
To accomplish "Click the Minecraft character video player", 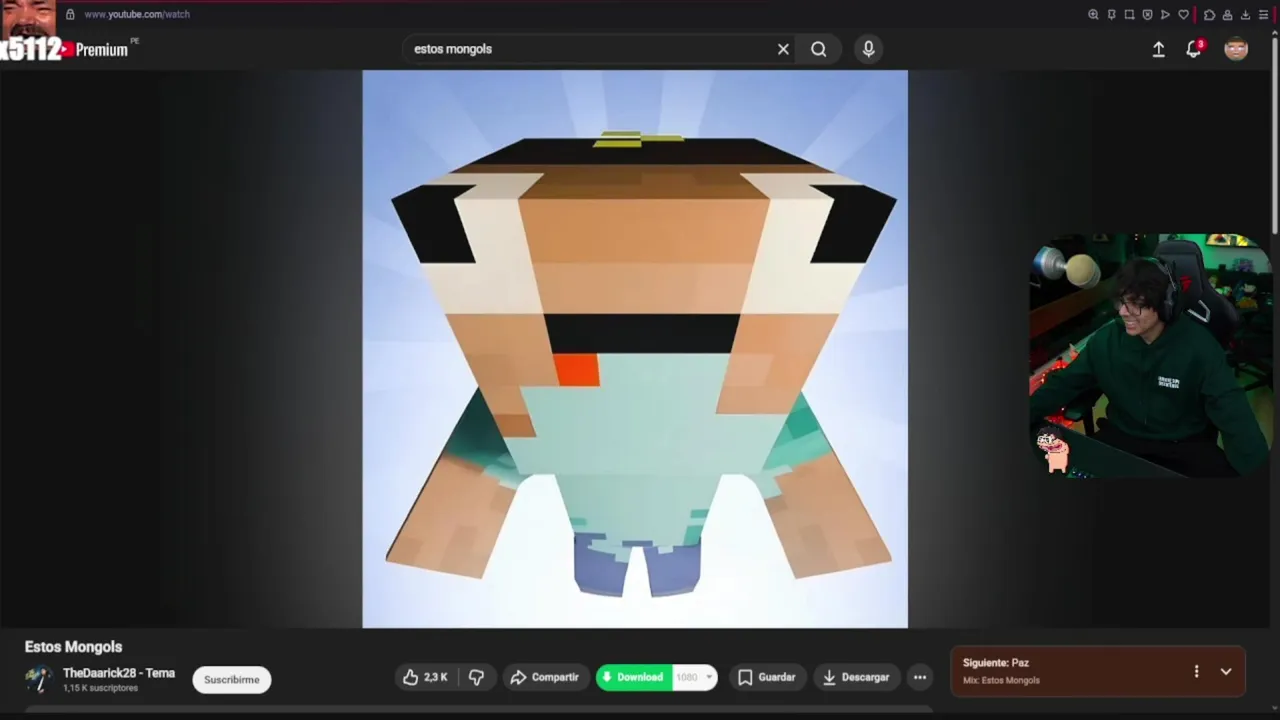I will 635,349.
